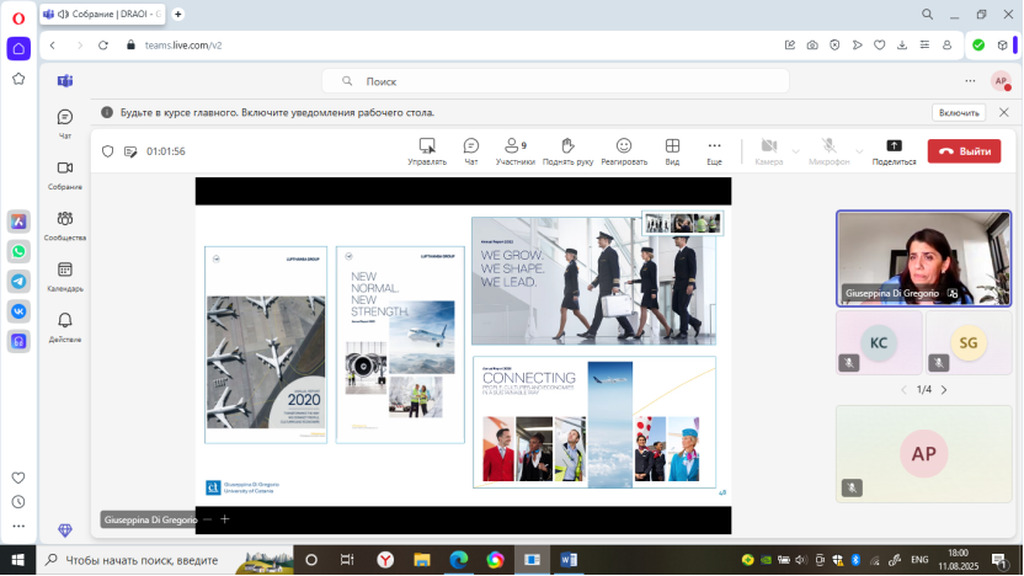1024x576 pixels.
Task: Click the Teams search field (Поиск)
Action: (555, 81)
